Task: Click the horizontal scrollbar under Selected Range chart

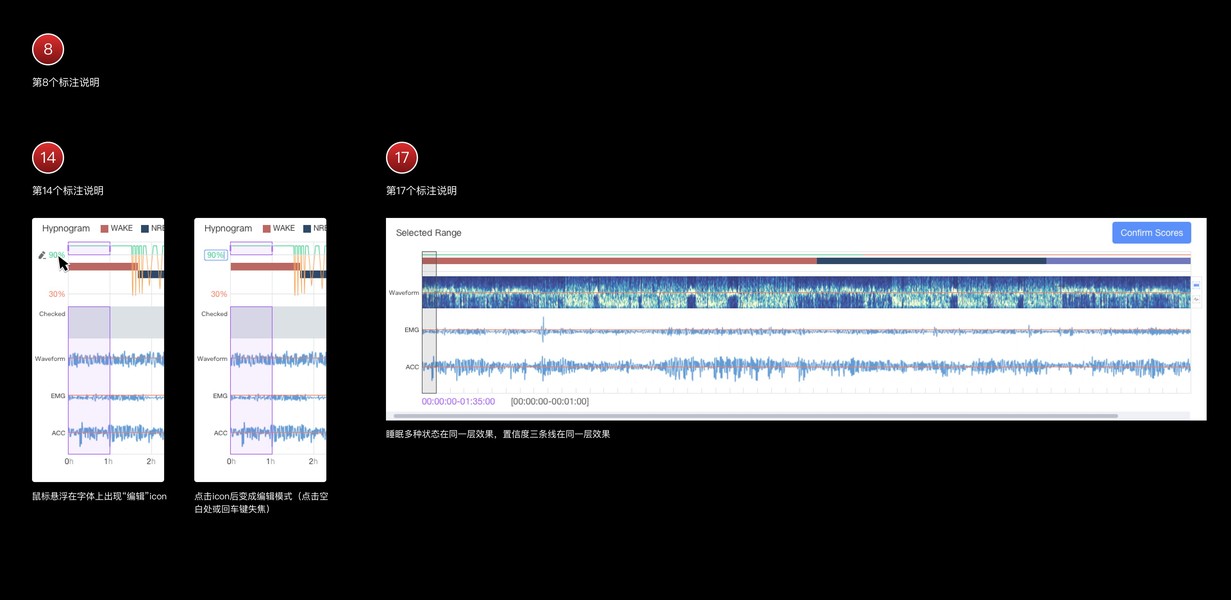Action: pyautogui.click(x=756, y=416)
